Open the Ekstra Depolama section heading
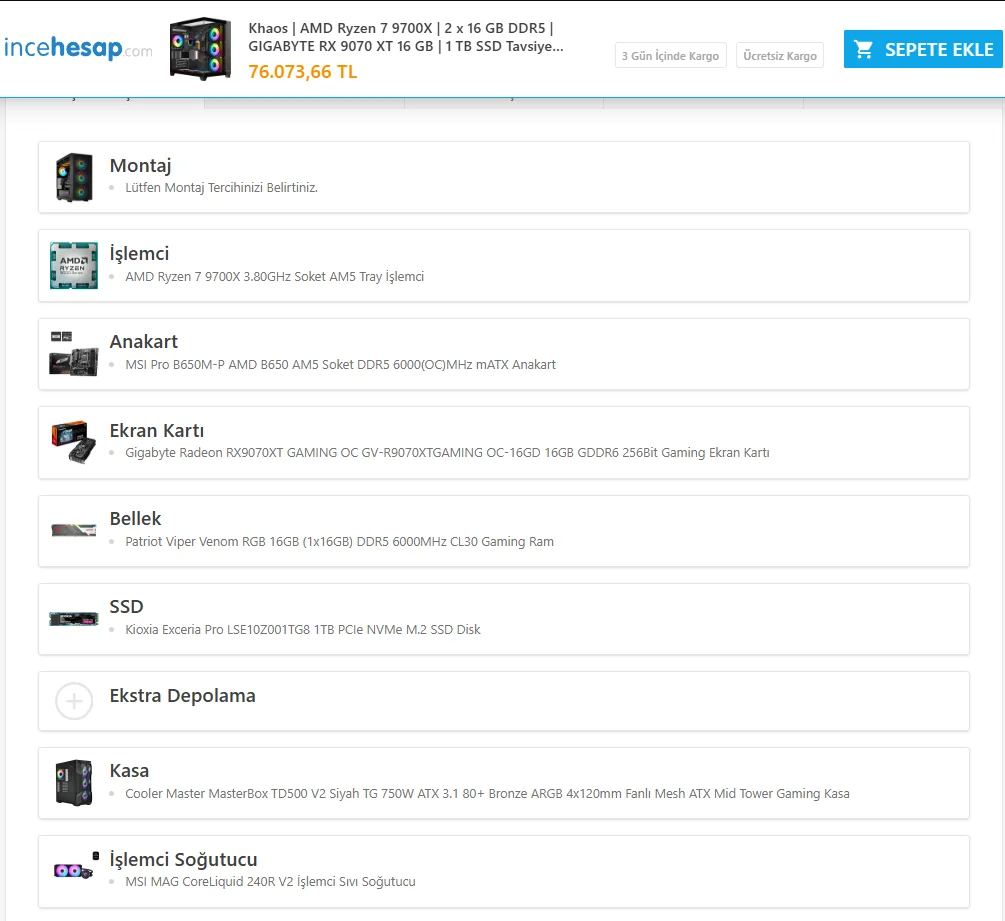The width and height of the screenshot is (1005, 921). [183, 695]
